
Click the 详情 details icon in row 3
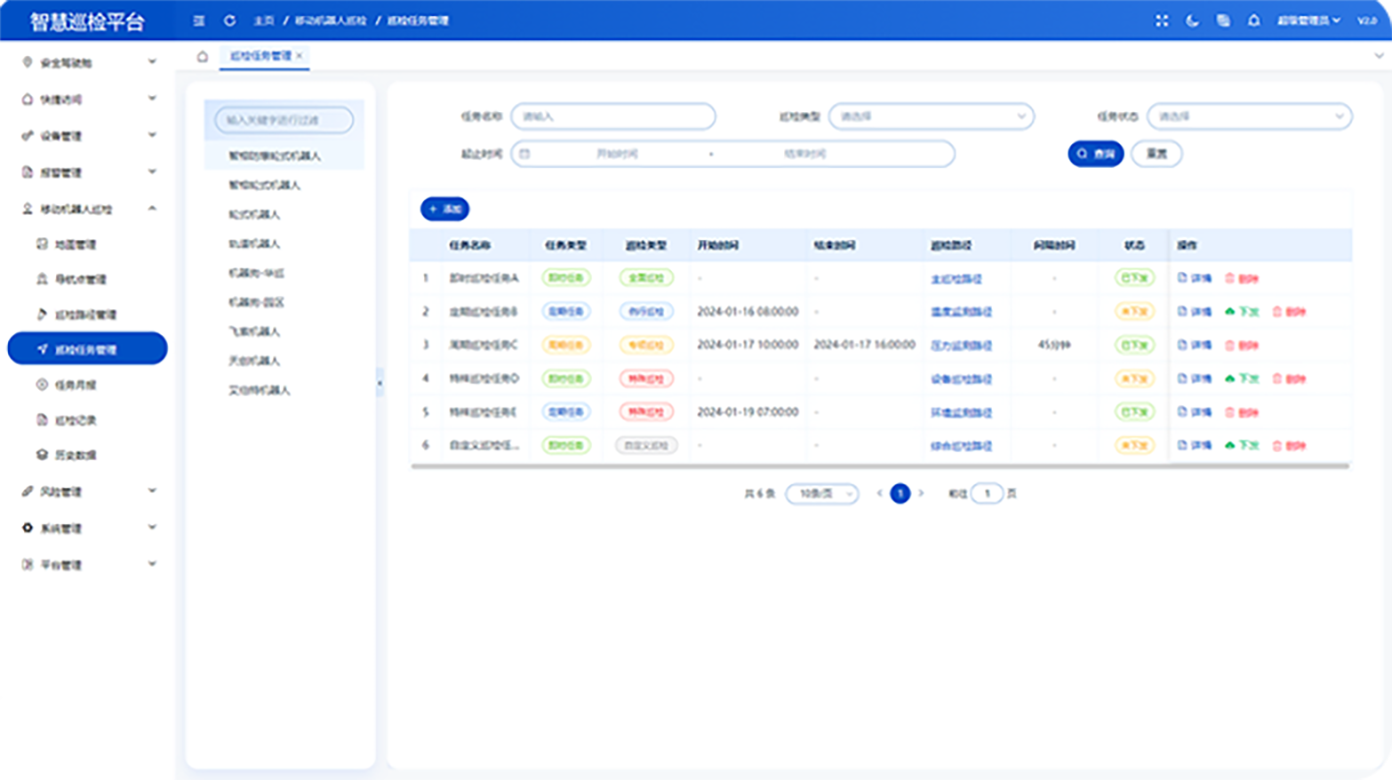(x=1183, y=345)
